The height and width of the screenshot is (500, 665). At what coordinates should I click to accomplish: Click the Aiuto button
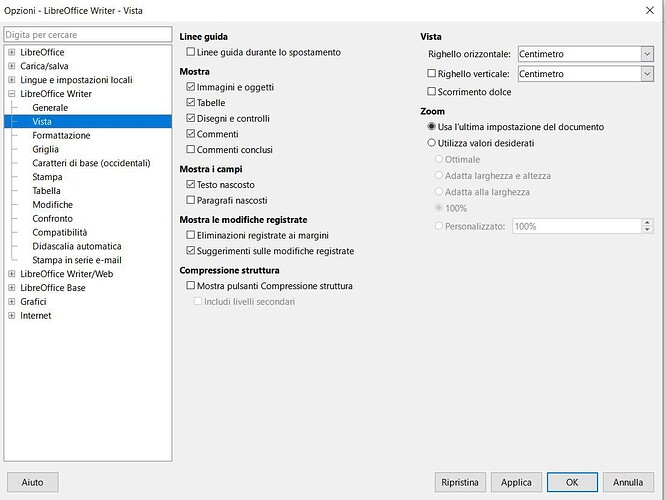pos(33,482)
